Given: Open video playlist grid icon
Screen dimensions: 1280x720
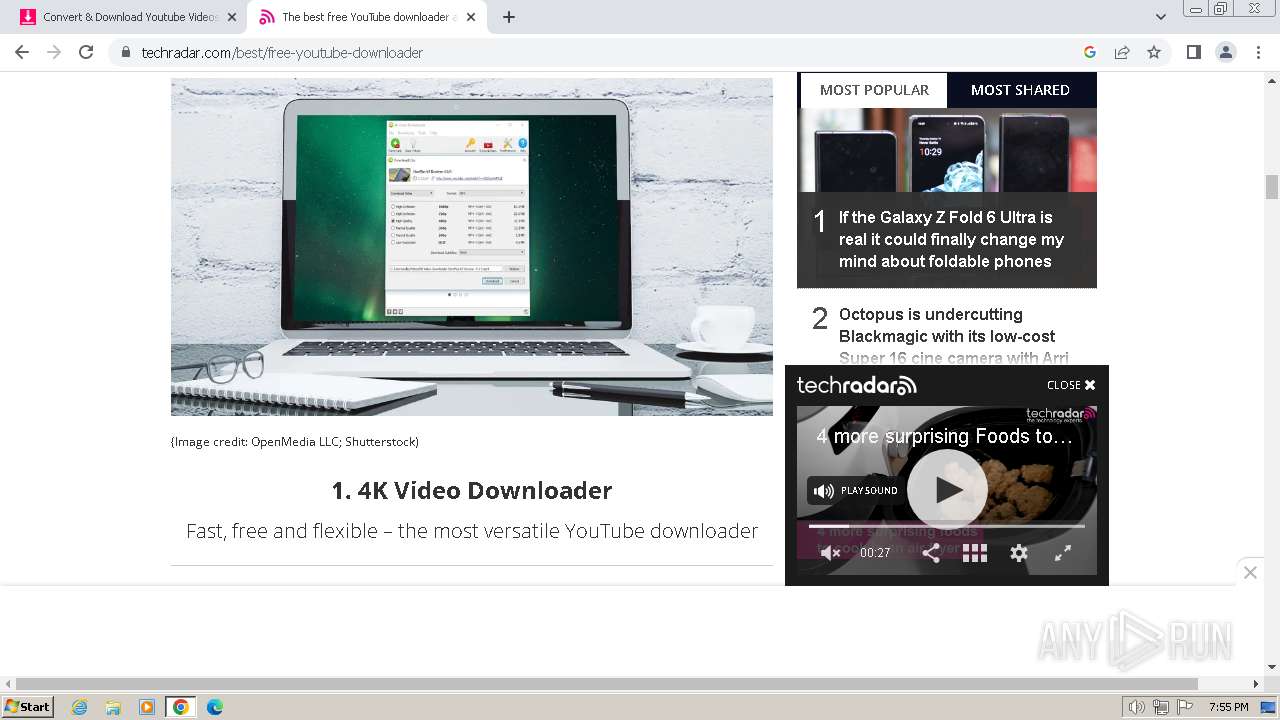Looking at the screenshot, I should (x=975, y=553).
